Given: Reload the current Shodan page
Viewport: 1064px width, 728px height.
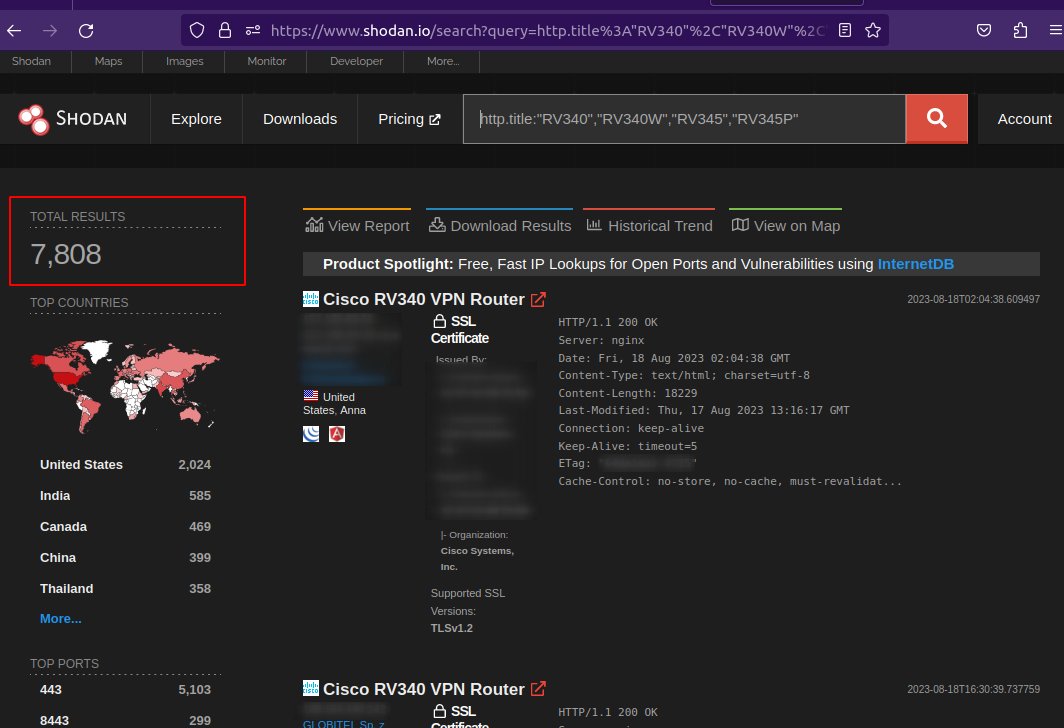Looking at the screenshot, I should [x=86, y=31].
